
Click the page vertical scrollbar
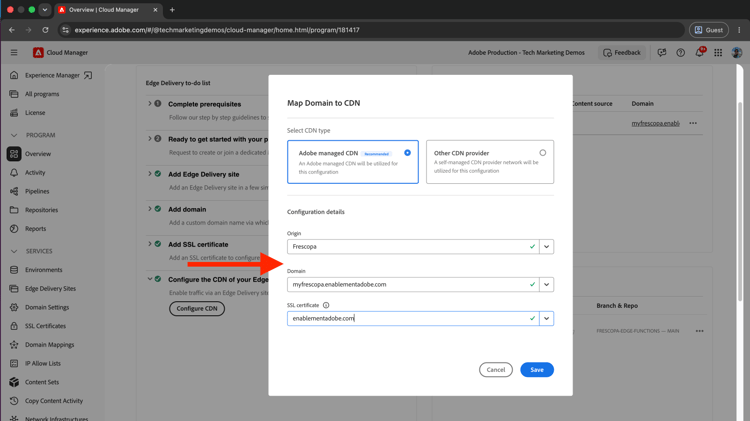tap(740, 201)
